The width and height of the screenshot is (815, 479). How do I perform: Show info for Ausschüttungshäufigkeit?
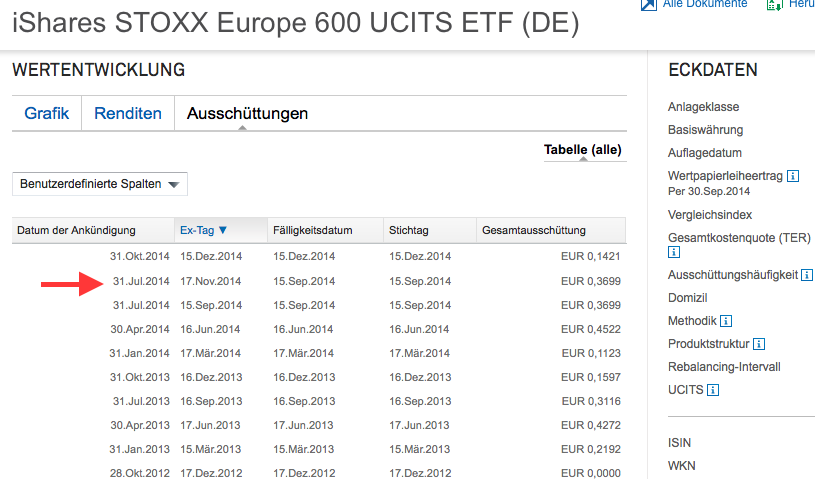point(805,275)
